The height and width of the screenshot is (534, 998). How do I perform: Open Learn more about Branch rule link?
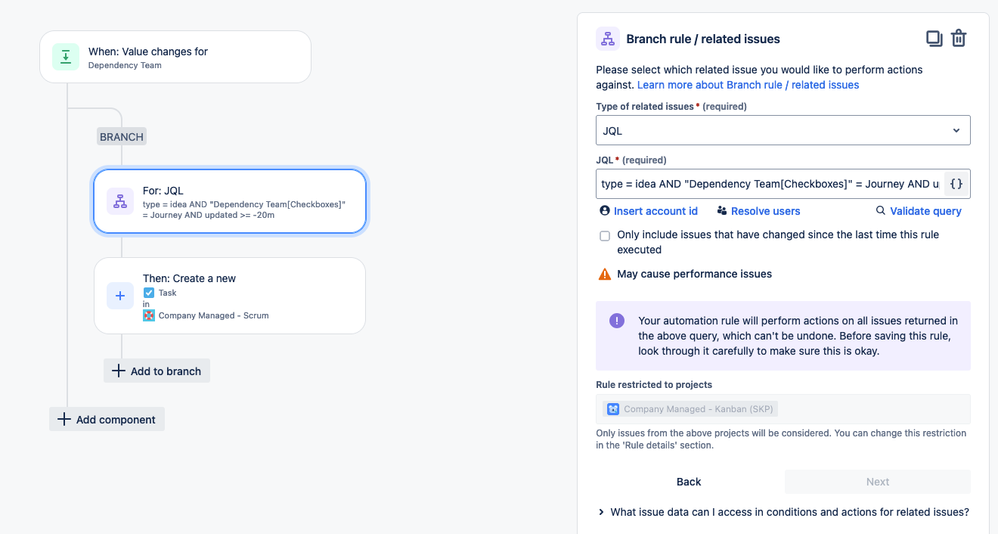(x=748, y=85)
